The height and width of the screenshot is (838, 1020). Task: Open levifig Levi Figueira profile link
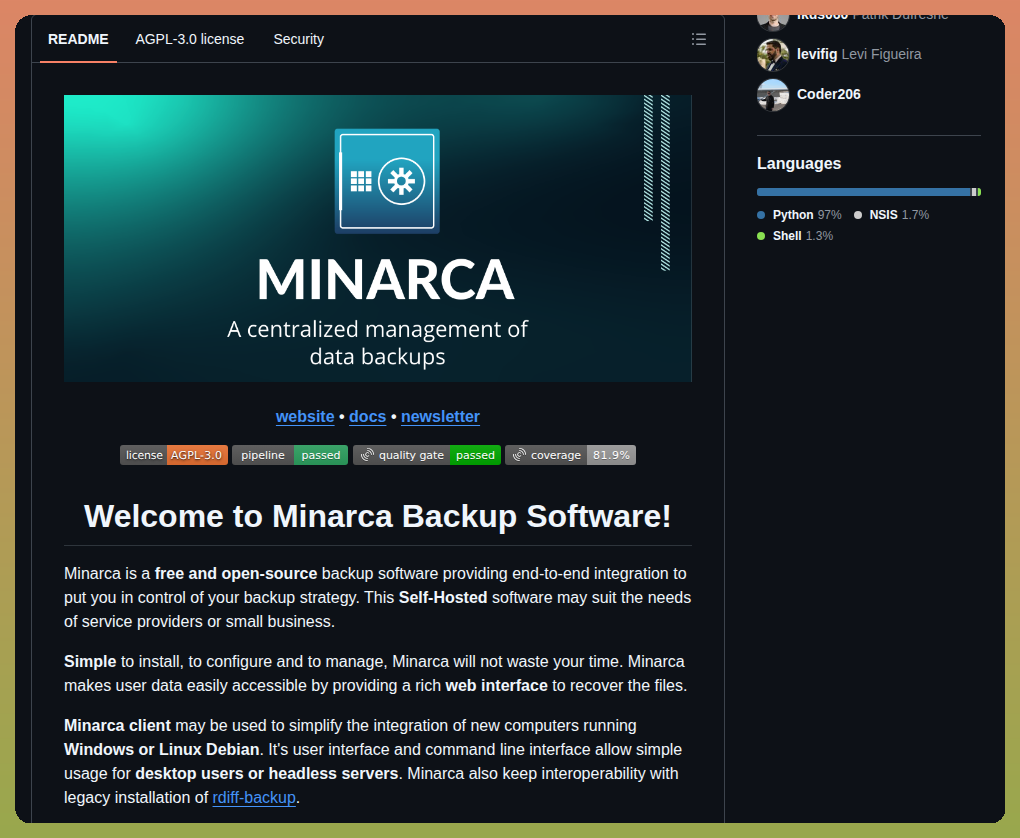(x=859, y=54)
